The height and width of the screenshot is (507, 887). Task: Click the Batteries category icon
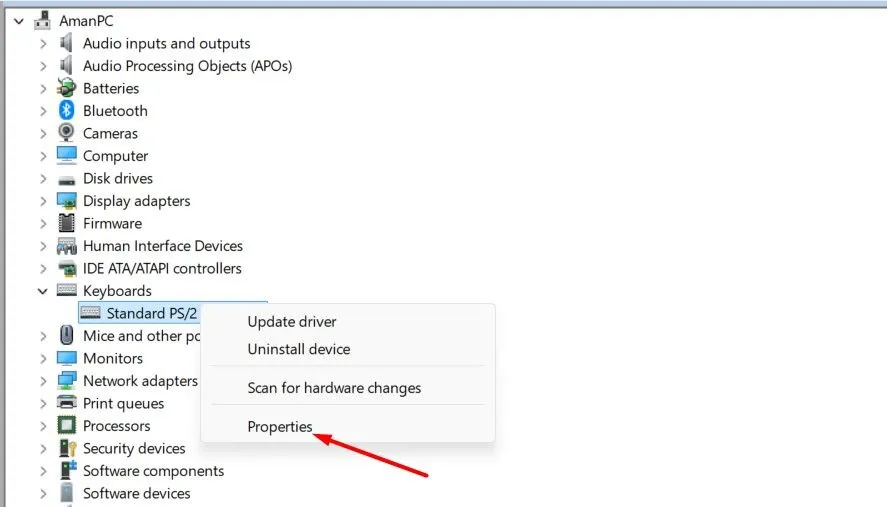67,88
